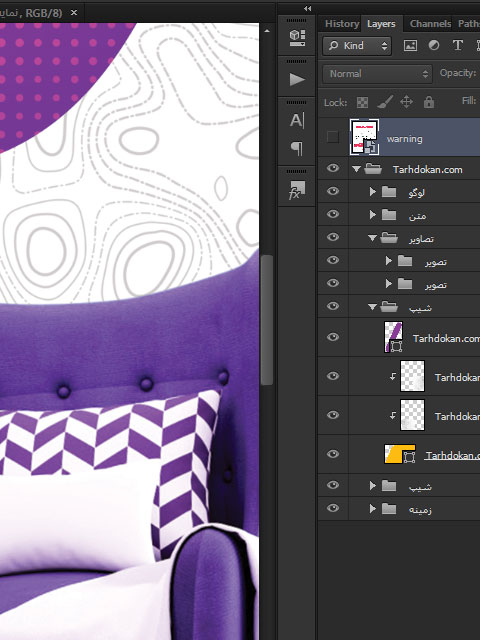Screen dimensions: 480x640
Task: Hide the Tarhdokan.com top group
Action: [x=333, y=168]
